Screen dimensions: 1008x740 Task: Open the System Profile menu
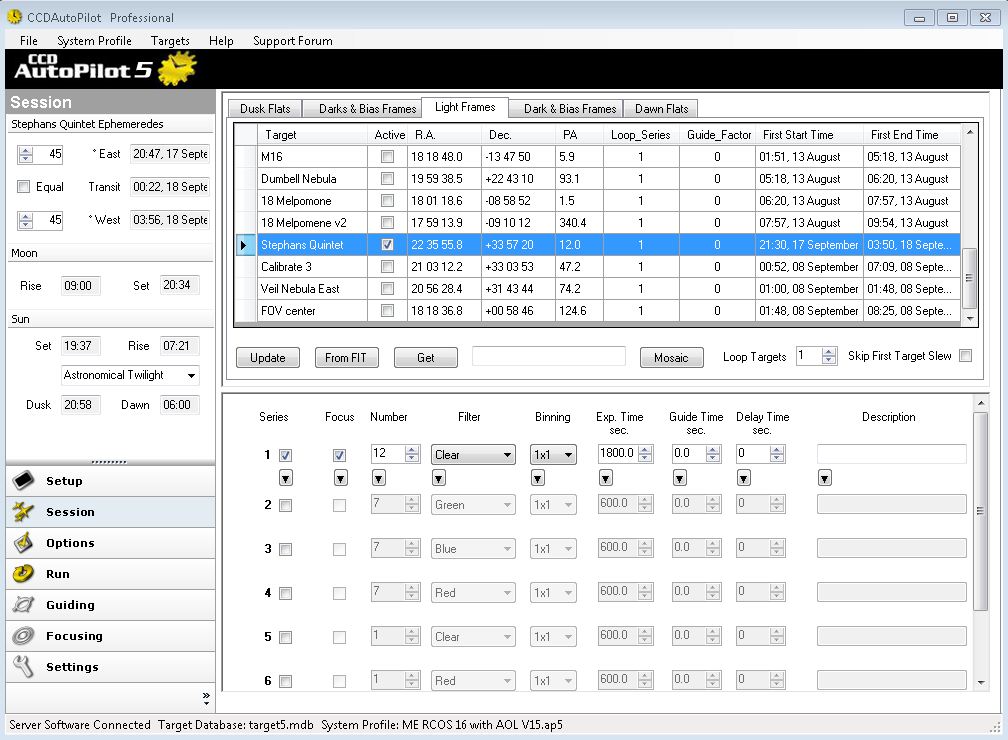pyautogui.click(x=94, y=41)
